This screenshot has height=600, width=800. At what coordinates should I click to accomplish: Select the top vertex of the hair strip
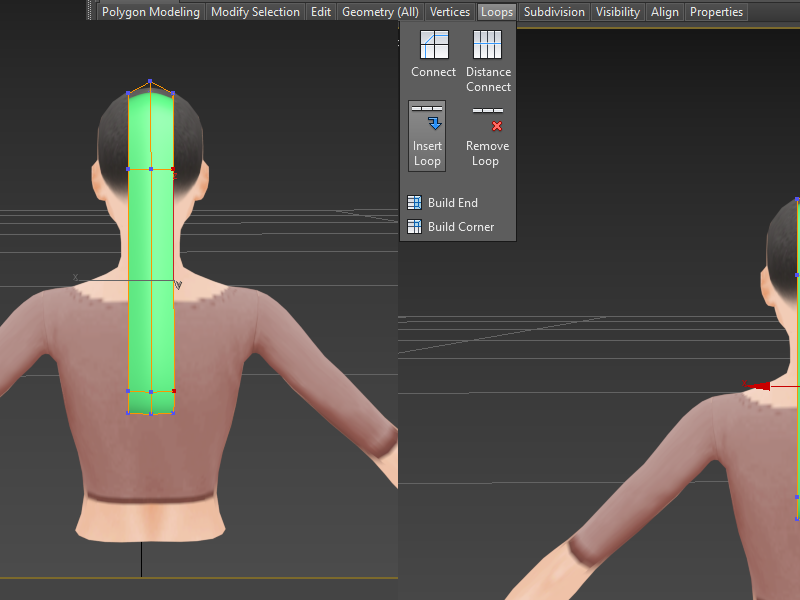pos(150,81)
